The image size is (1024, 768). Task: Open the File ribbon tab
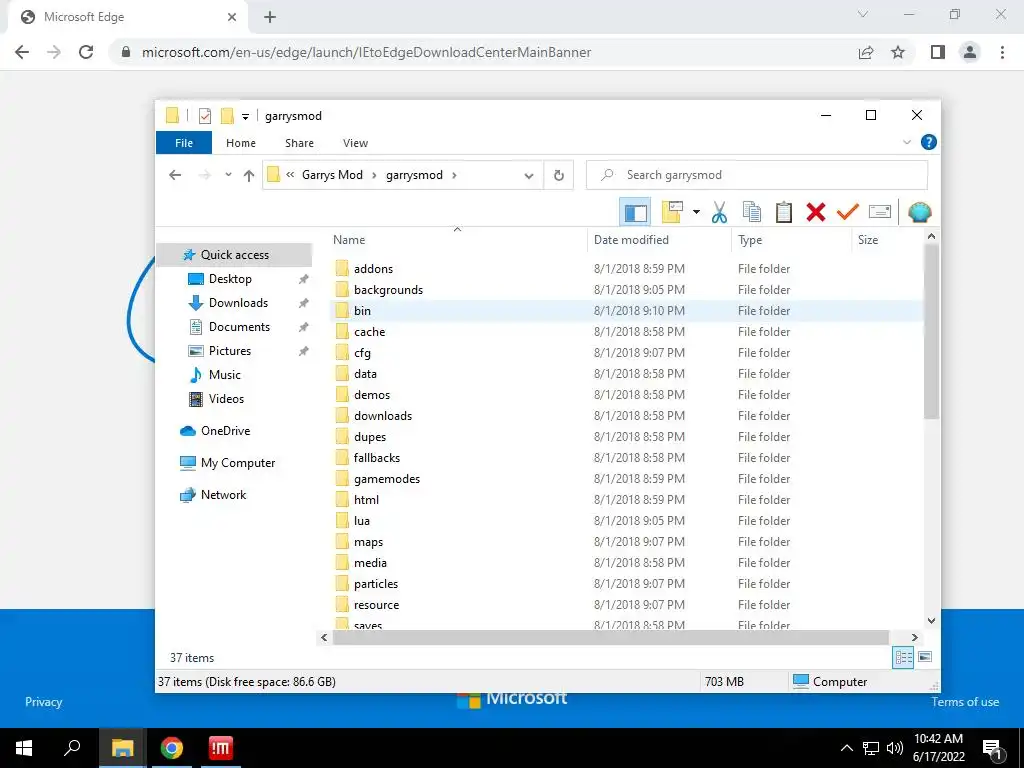pos(184,143)
